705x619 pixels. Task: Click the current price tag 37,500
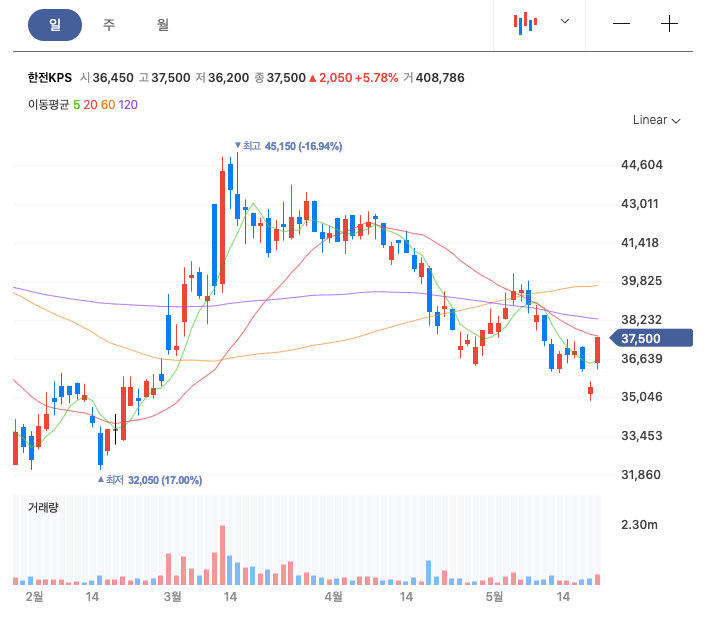[651, 338]
